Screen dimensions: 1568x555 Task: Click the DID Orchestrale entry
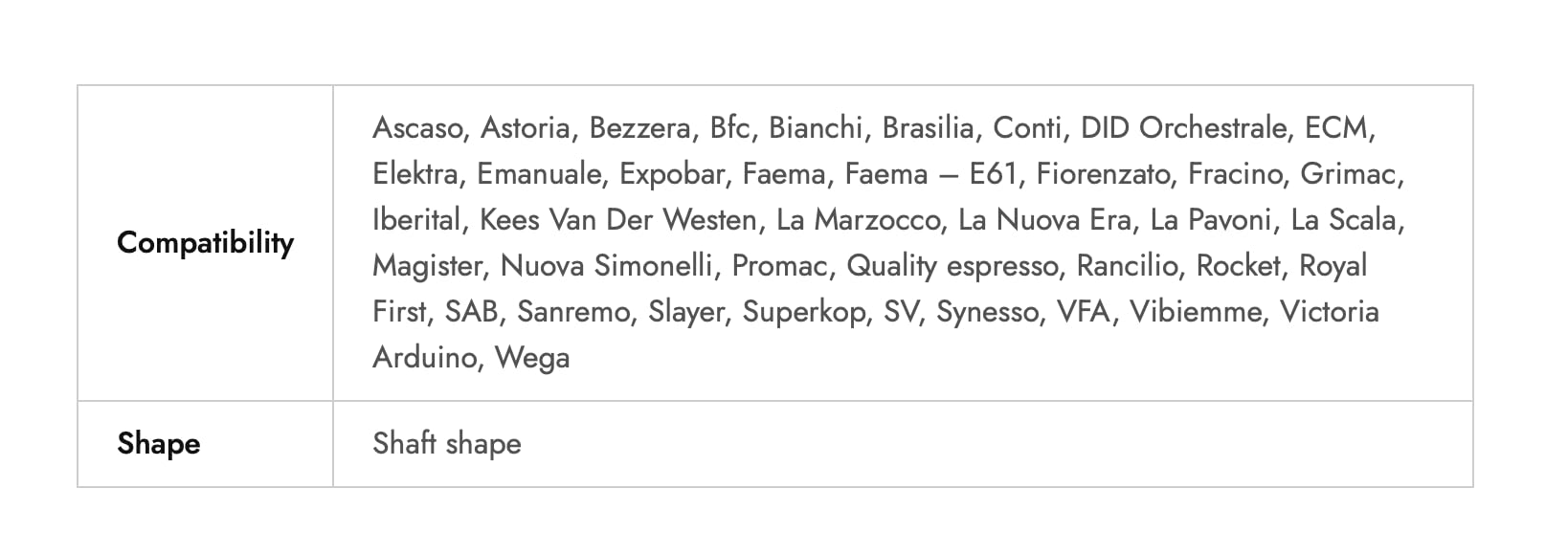click(x=1184, y=128)
